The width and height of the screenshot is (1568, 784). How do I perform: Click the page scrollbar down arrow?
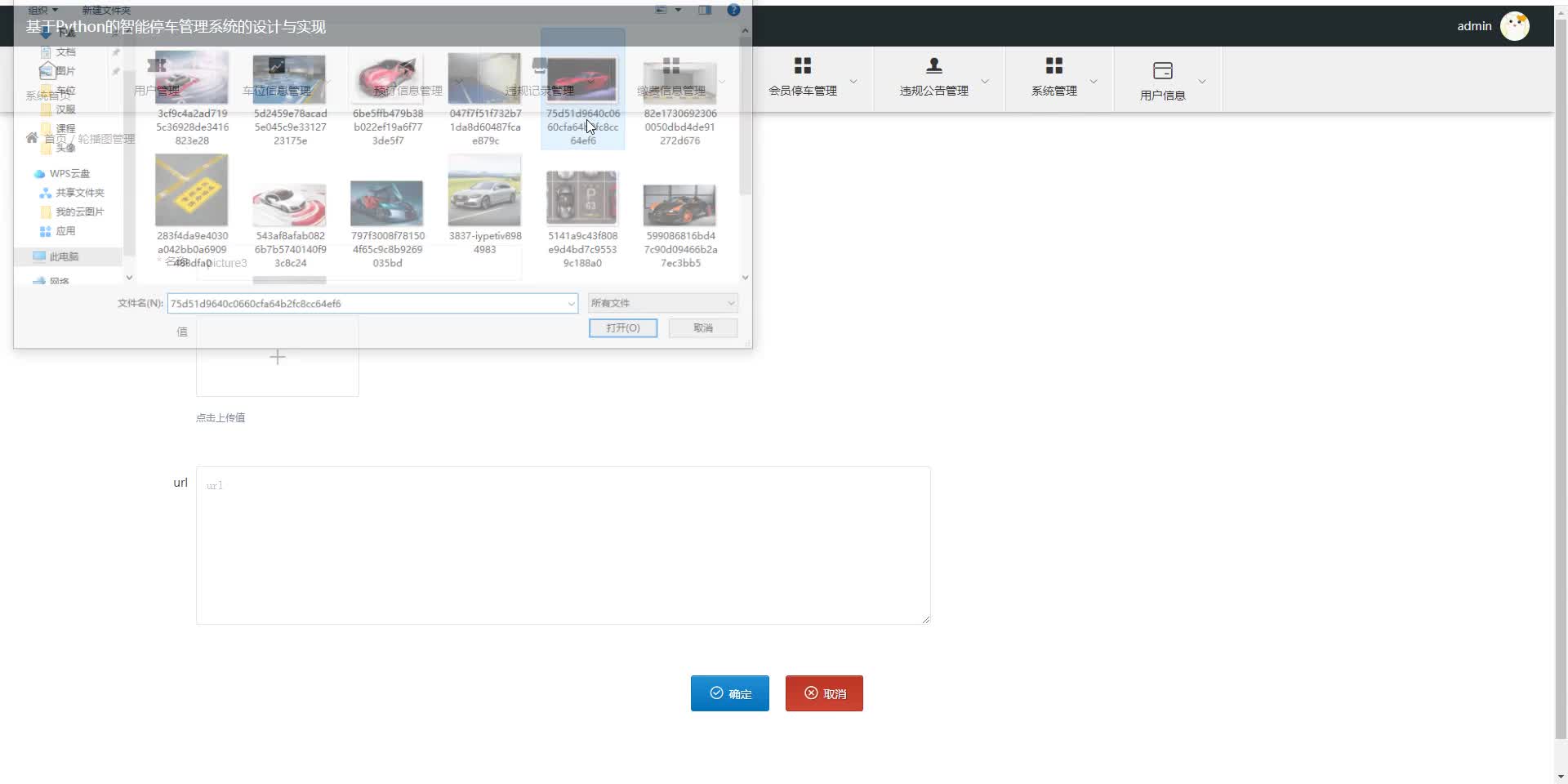1561,777
